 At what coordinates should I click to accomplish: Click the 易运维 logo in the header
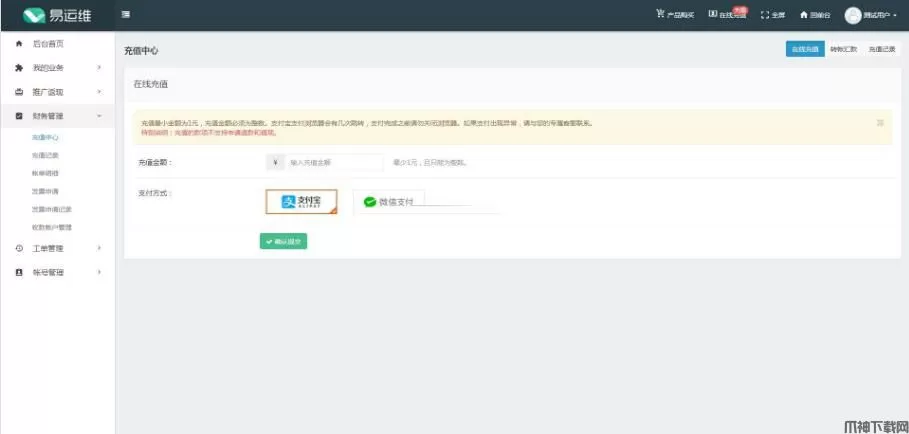click(x=57, y=16)
